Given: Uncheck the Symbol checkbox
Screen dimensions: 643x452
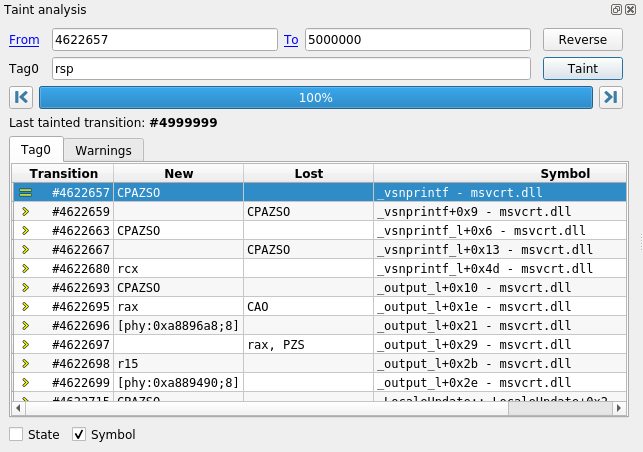Looking at the screenshot, I should pyautogui.click(x=79, y=435).
